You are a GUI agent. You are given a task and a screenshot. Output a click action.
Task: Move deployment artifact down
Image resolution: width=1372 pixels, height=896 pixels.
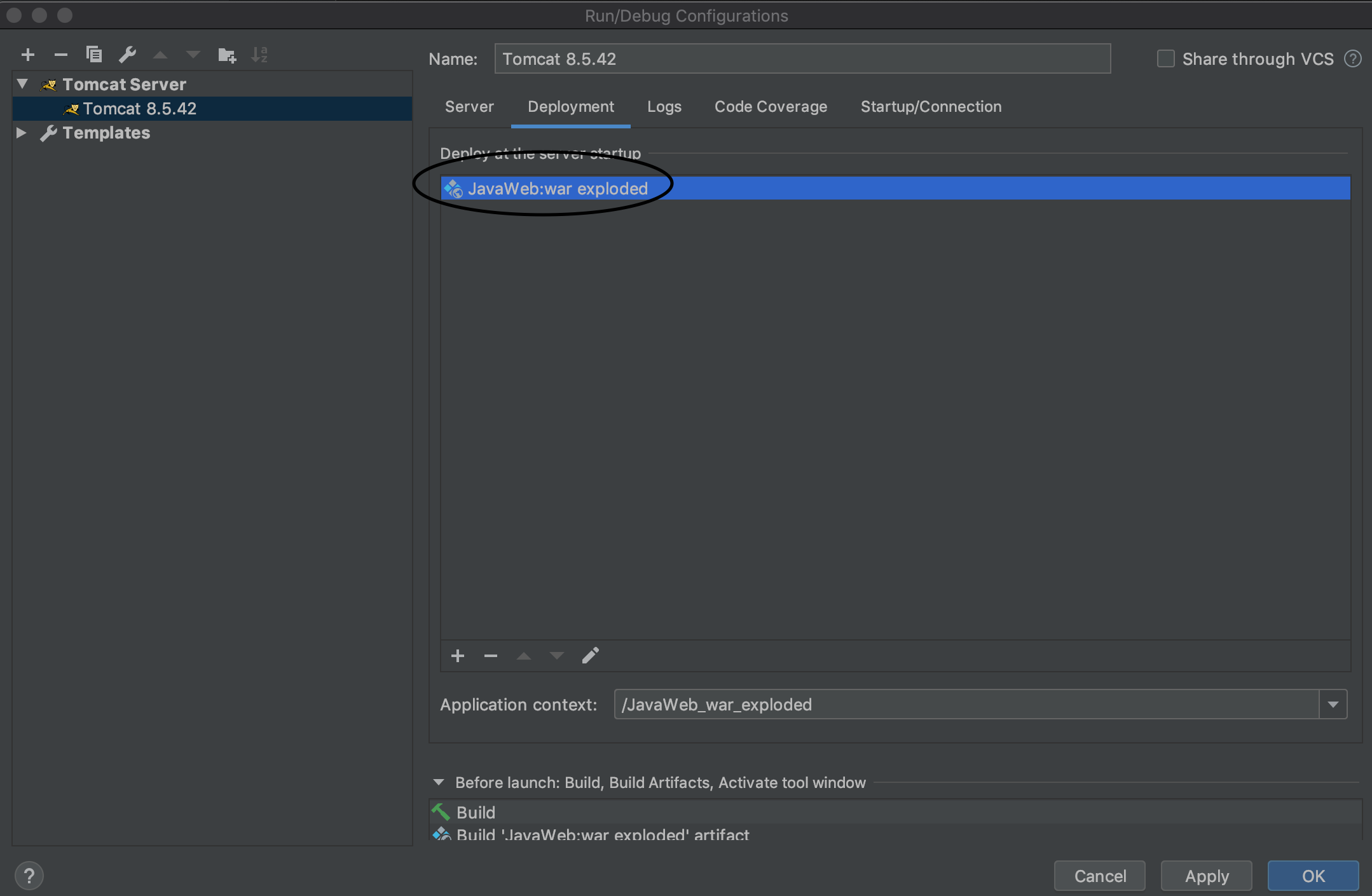point(557,656)
